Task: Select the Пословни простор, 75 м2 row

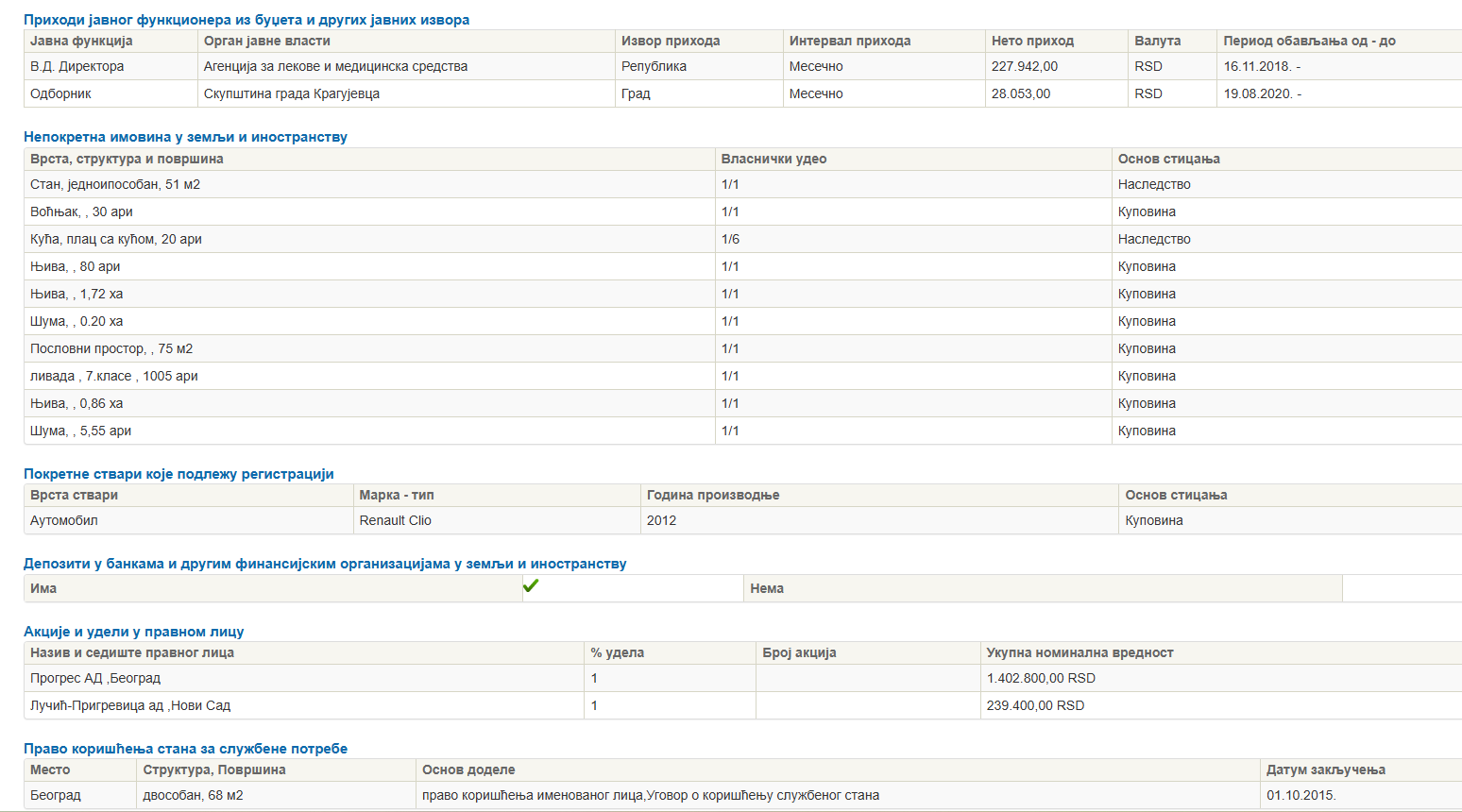Action: (111, 348)
